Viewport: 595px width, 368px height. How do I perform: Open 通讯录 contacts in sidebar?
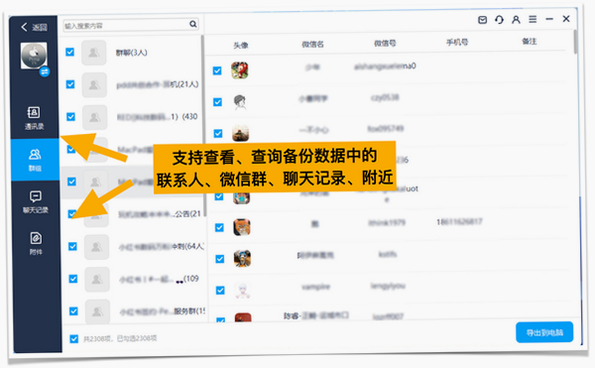[x=34, y=118]
